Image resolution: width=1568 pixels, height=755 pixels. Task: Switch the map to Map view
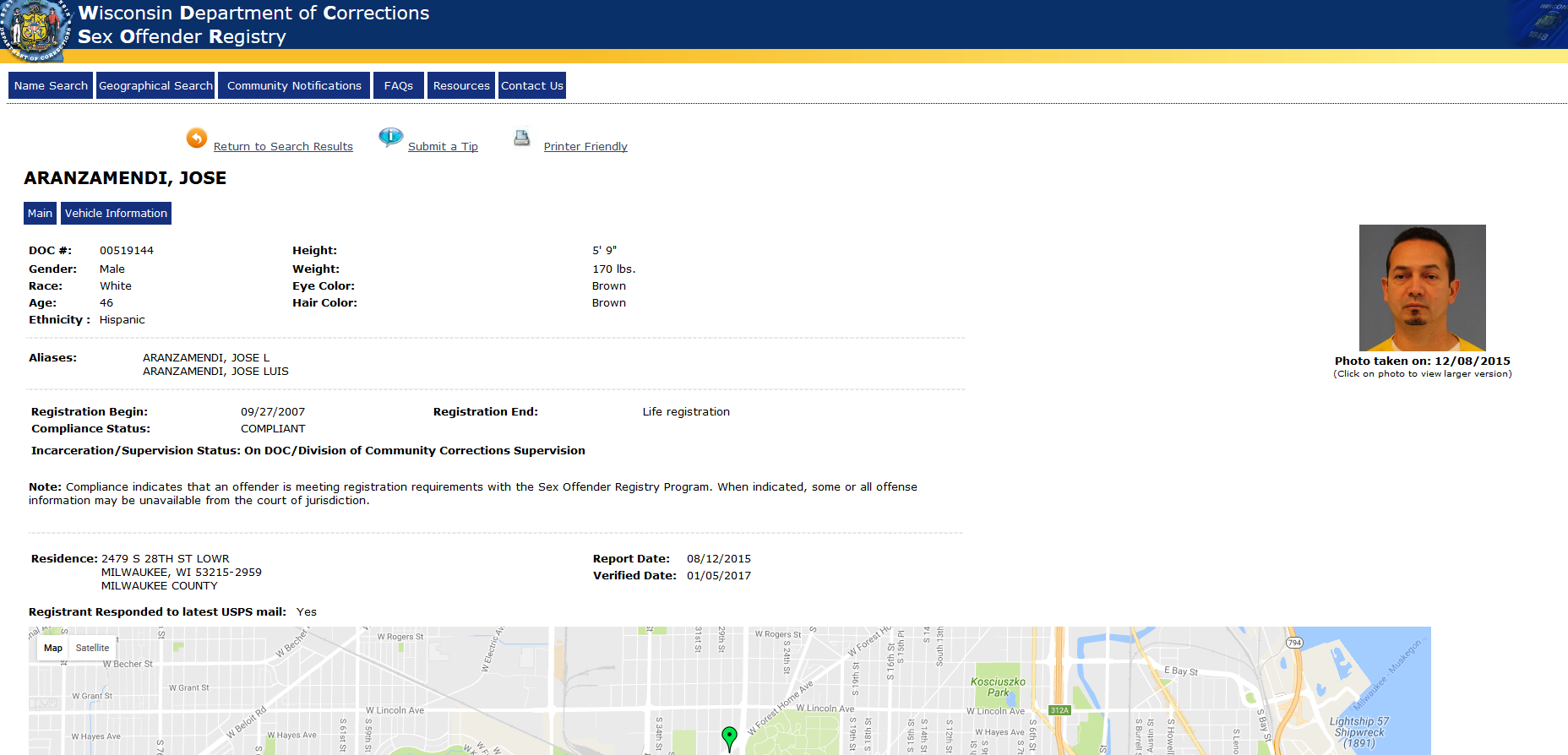point(53,648)
